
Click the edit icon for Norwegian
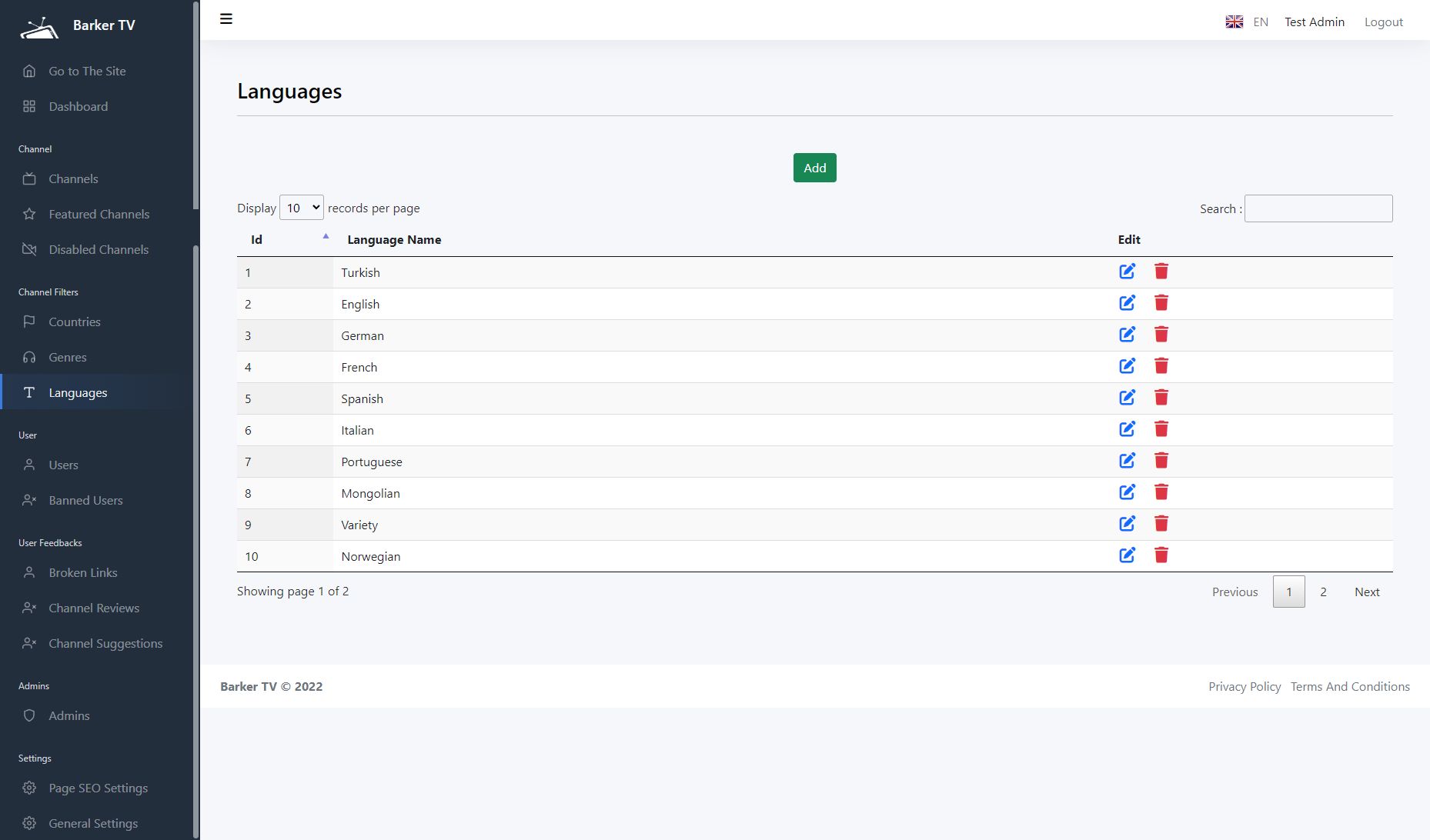coord(1127,555)
